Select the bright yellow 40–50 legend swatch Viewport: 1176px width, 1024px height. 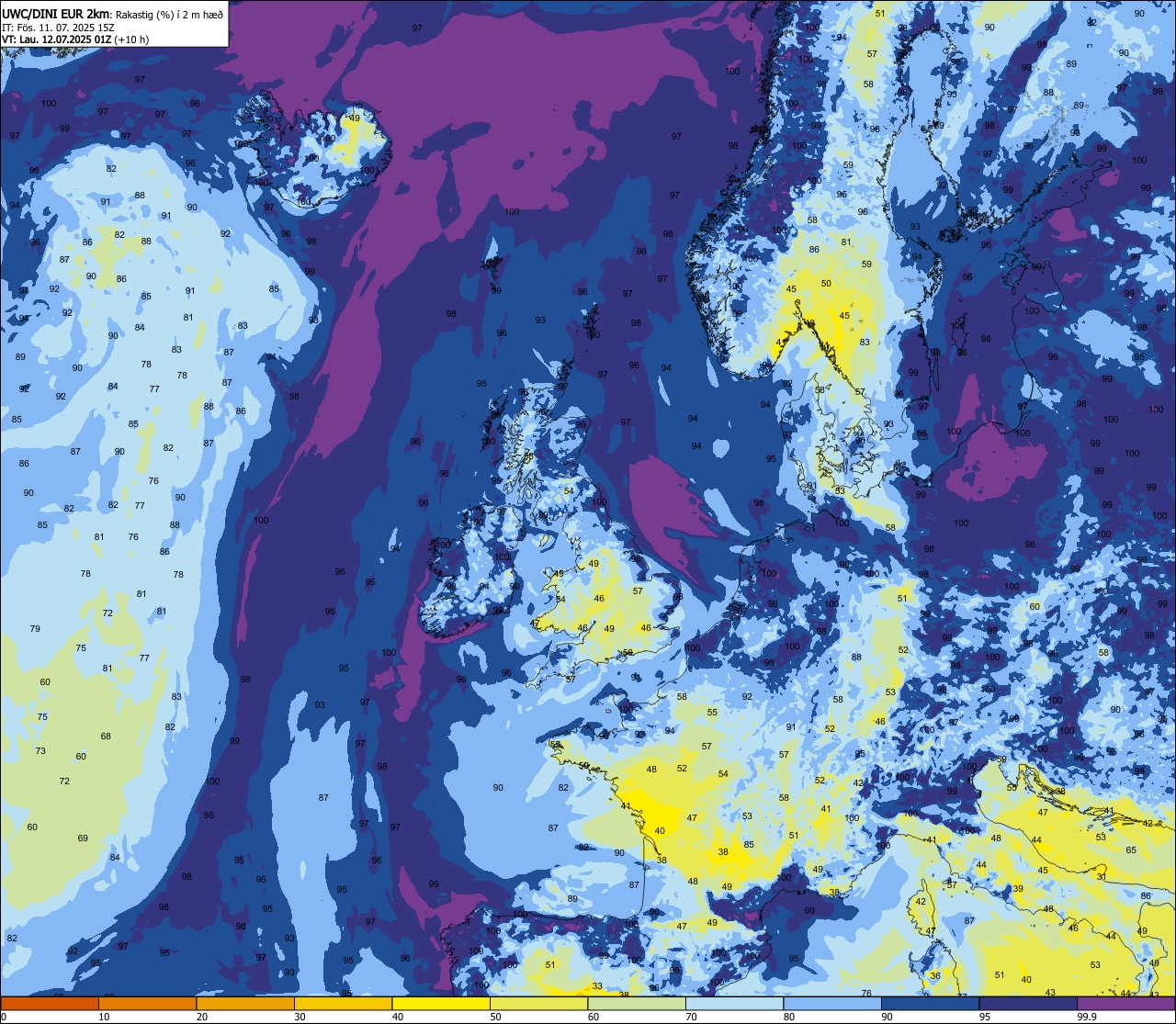point(441,1003)
